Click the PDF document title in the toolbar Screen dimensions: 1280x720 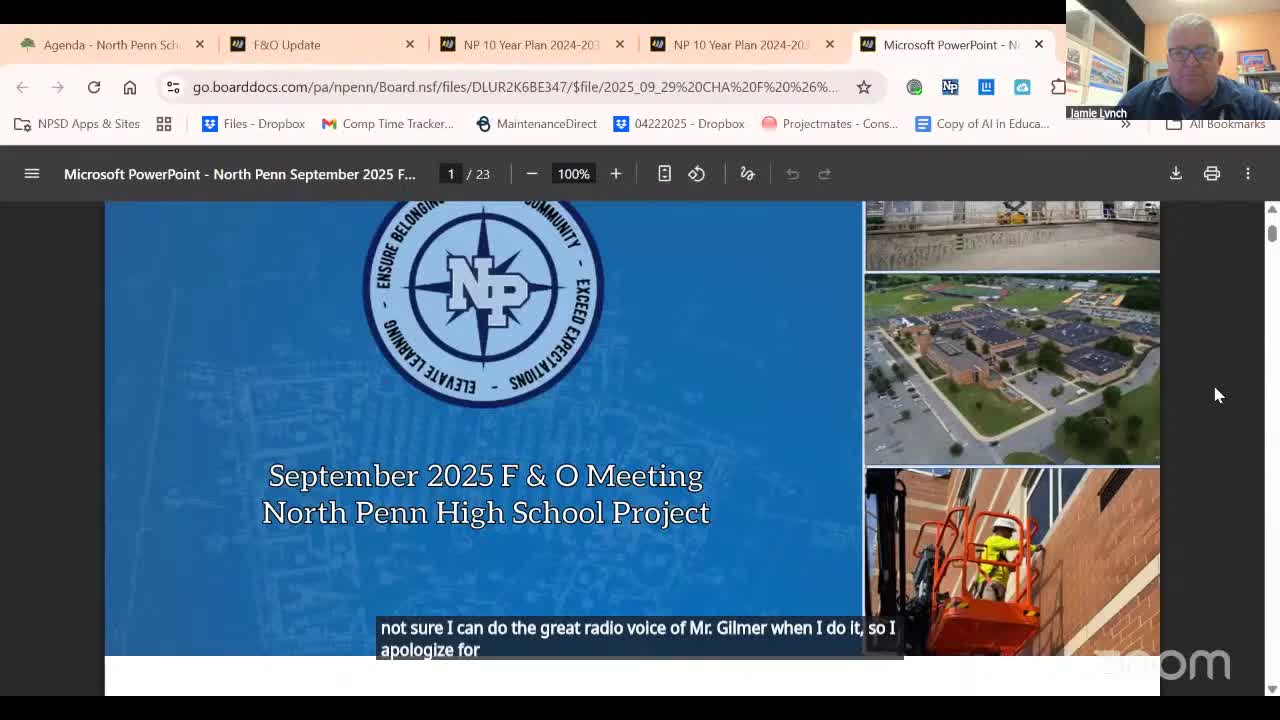(240, 174)
